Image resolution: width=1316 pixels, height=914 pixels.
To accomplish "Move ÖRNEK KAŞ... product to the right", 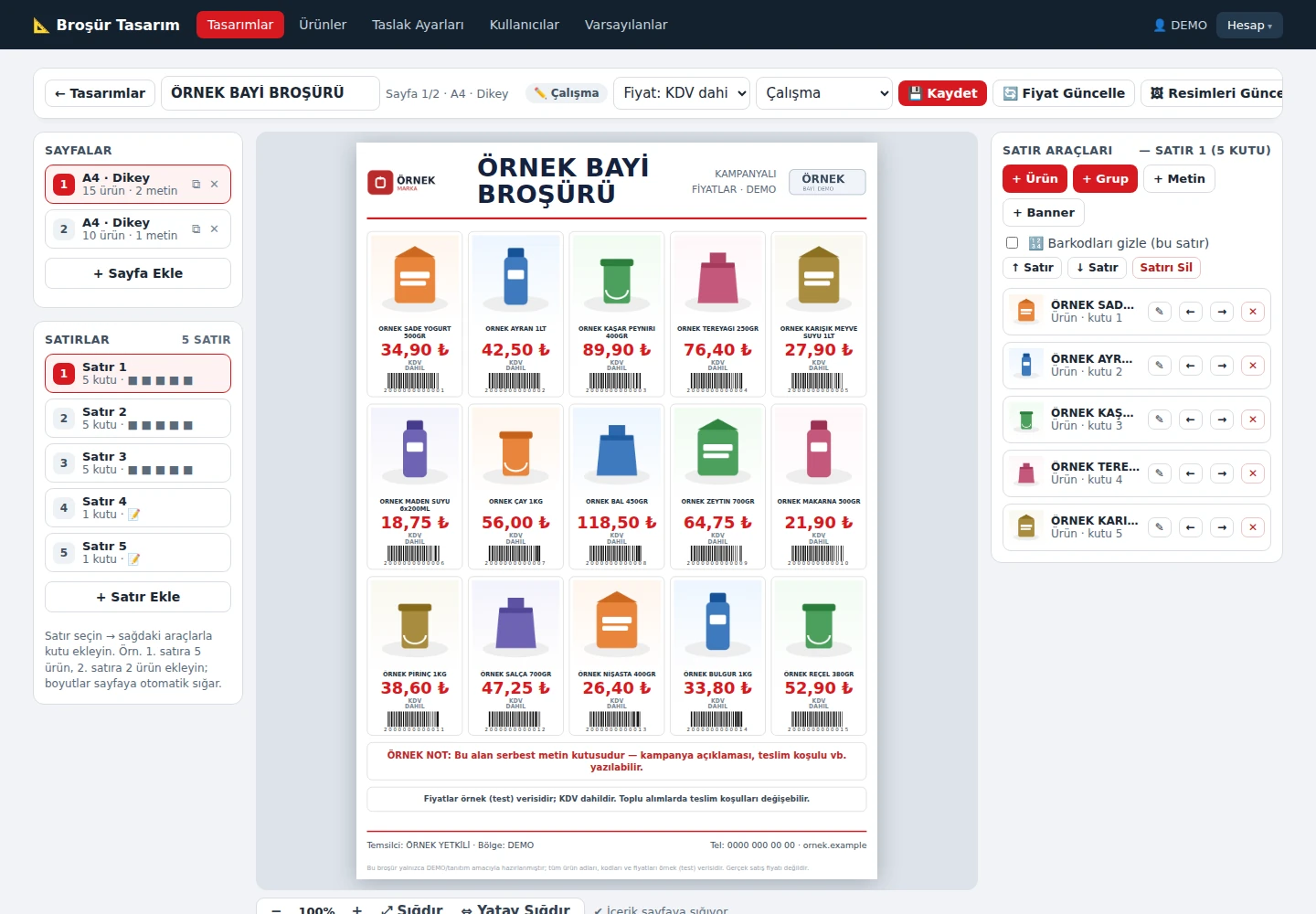I will (1222, 420).
